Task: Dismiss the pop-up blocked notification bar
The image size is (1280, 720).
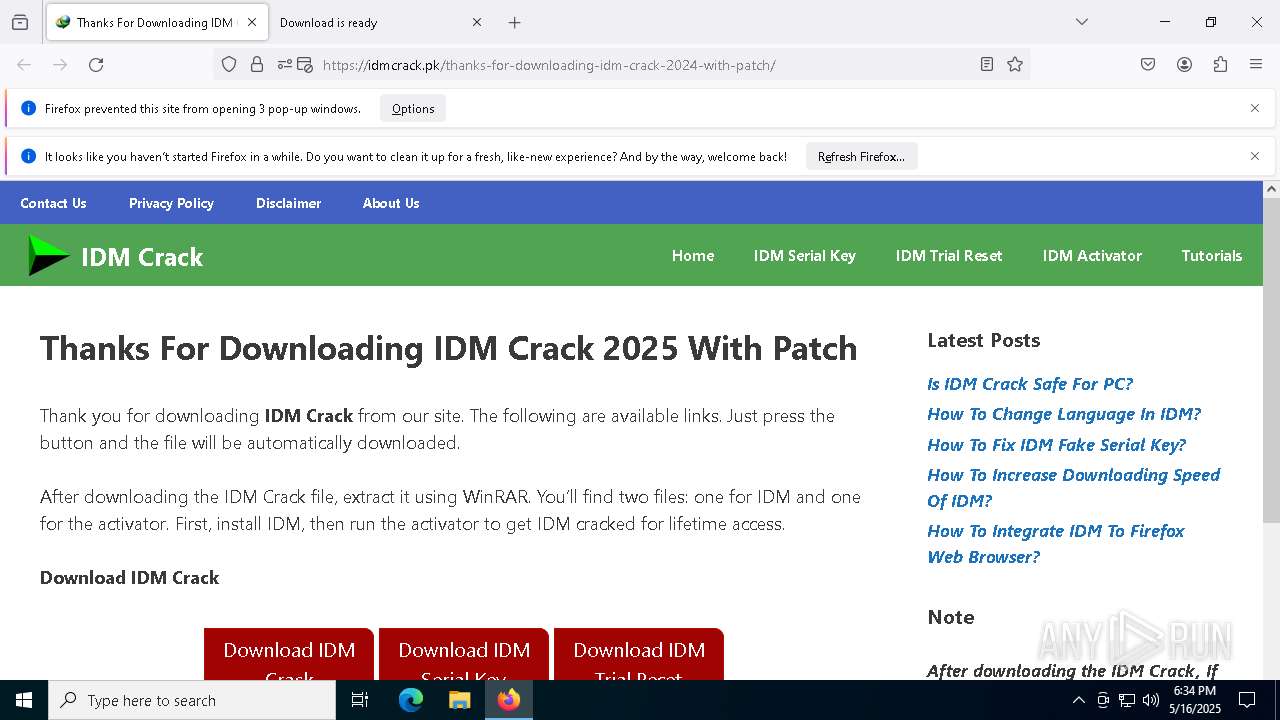Action: pyautogui.click(x=1255, y=108)
